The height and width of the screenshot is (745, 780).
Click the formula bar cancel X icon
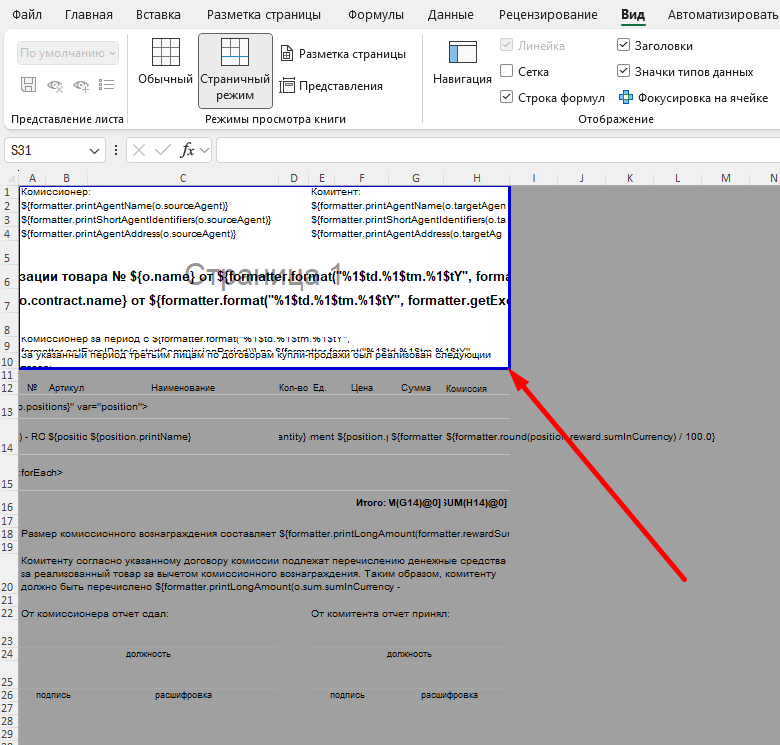[139, 150]
